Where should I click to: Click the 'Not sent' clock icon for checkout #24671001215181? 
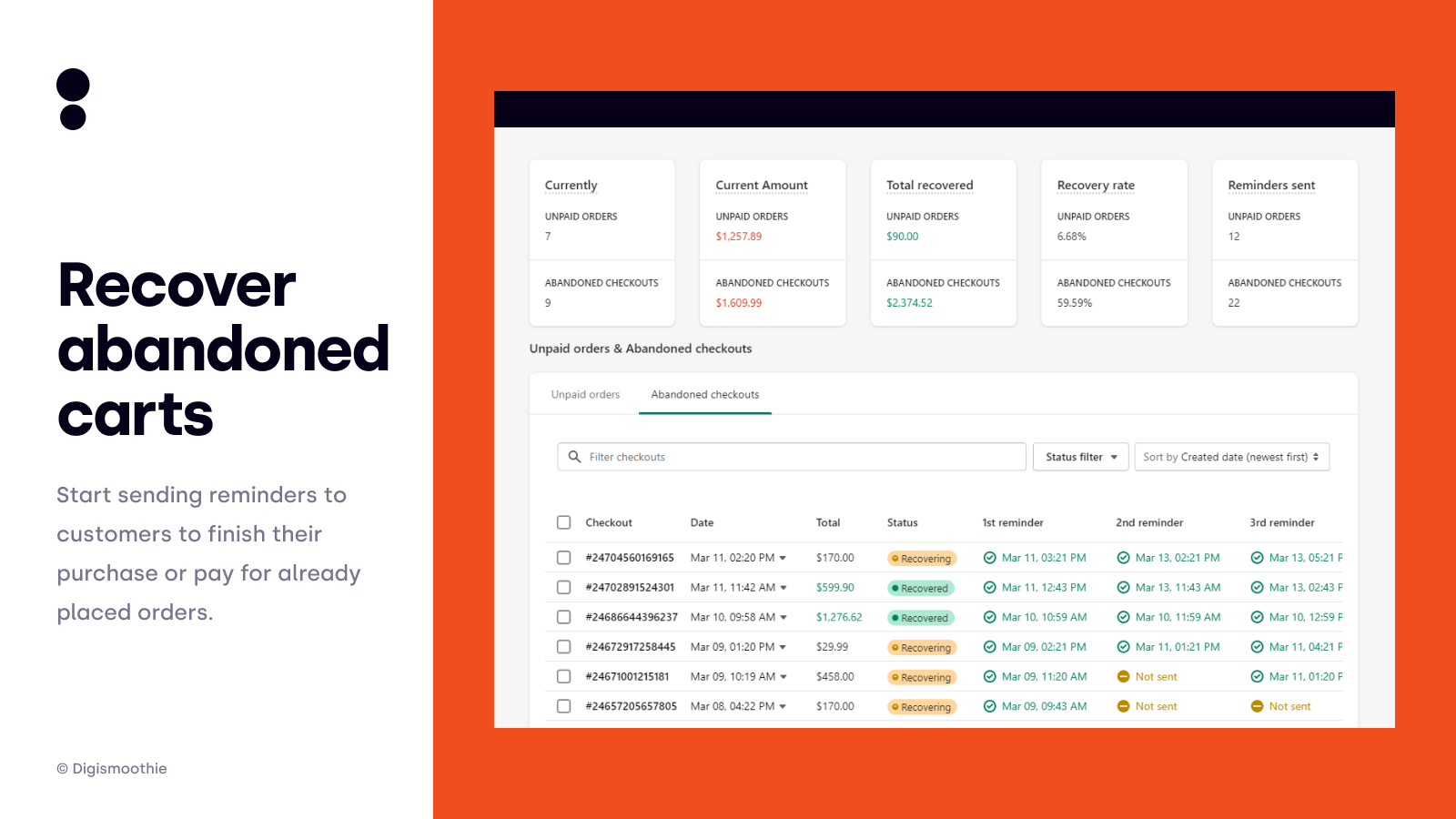[1124, 676]
